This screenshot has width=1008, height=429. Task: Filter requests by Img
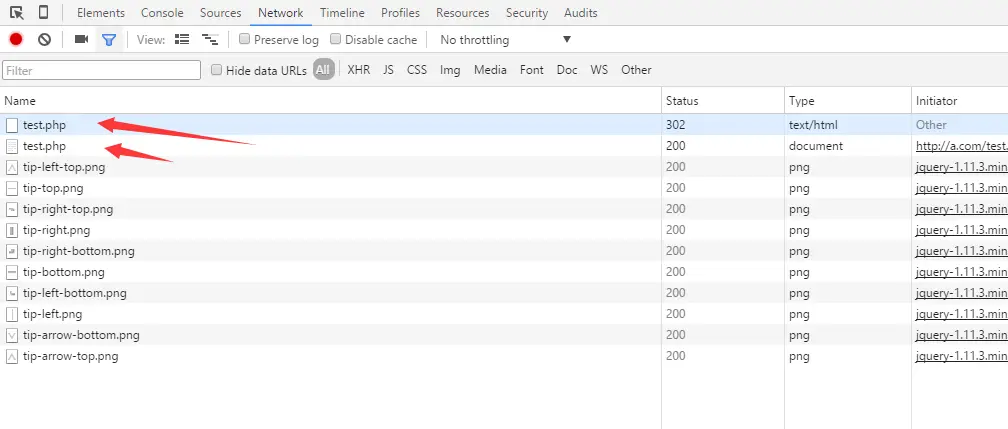450,70
